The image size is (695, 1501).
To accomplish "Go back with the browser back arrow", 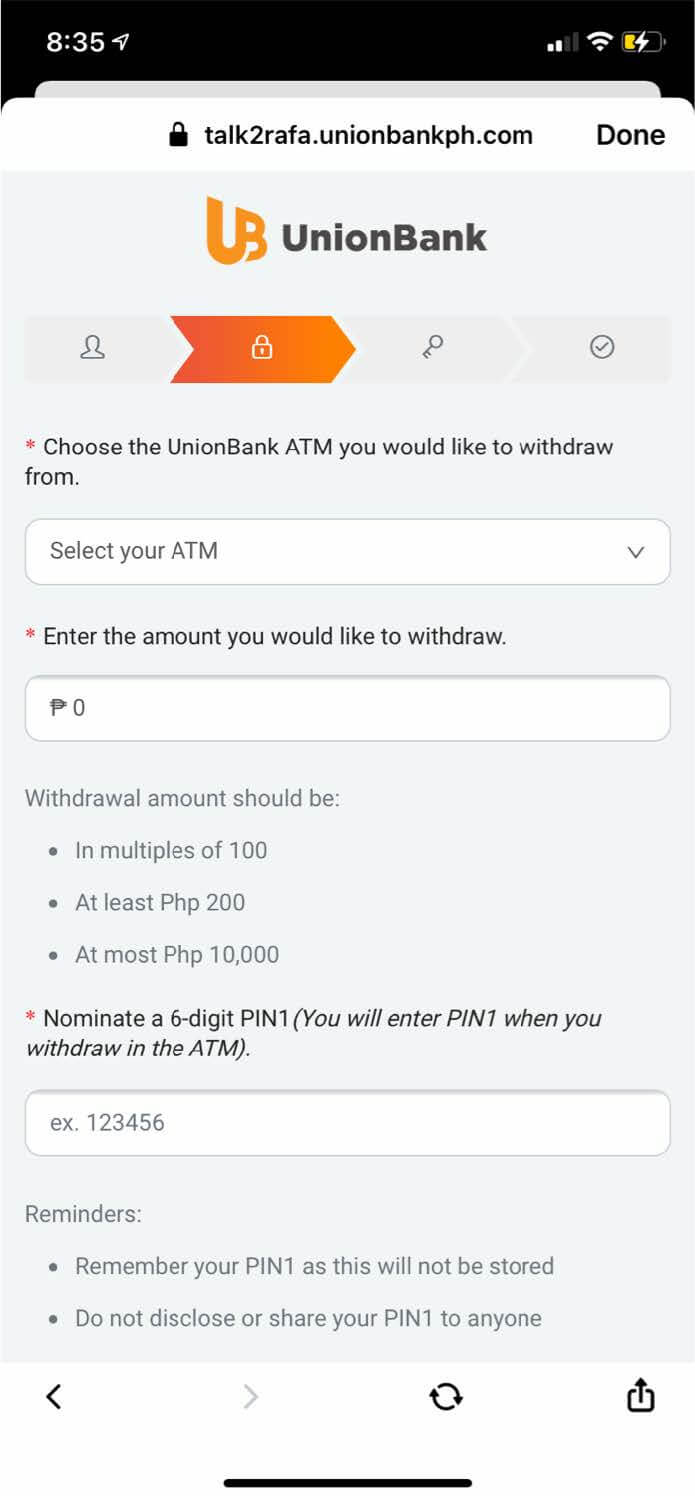I will pos(54,1396).
